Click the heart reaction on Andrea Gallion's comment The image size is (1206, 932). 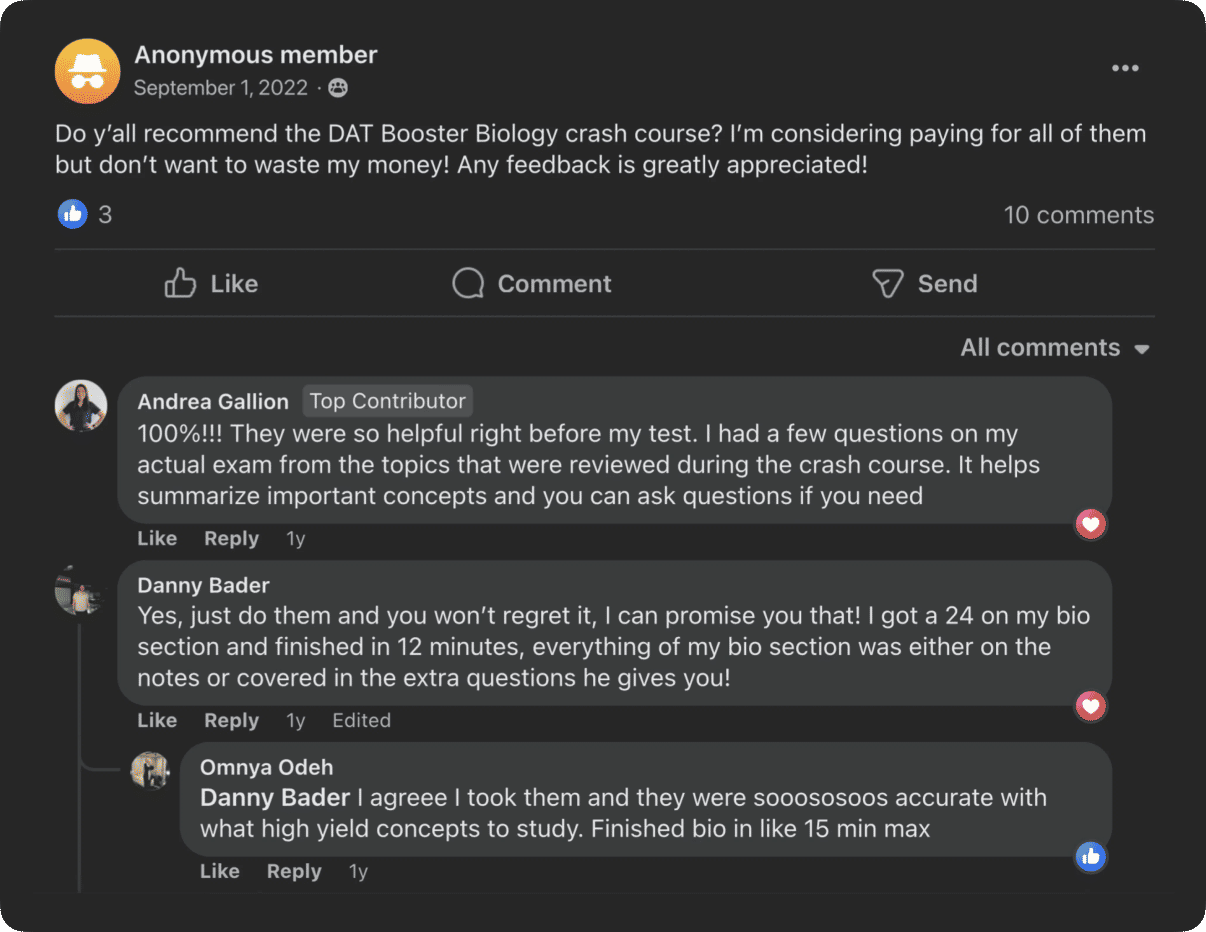[1090, 524]
